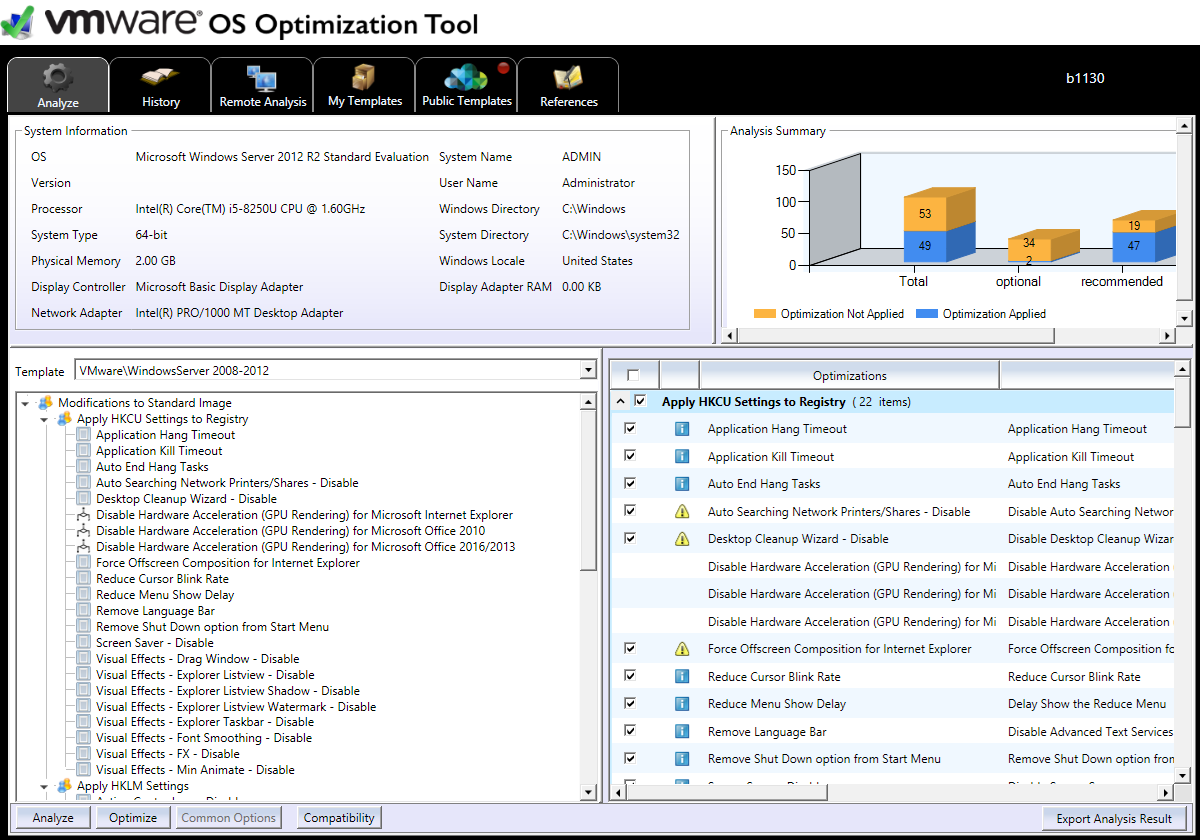Uncheck Force Offscreen Composition checkbox

point(630,648)
